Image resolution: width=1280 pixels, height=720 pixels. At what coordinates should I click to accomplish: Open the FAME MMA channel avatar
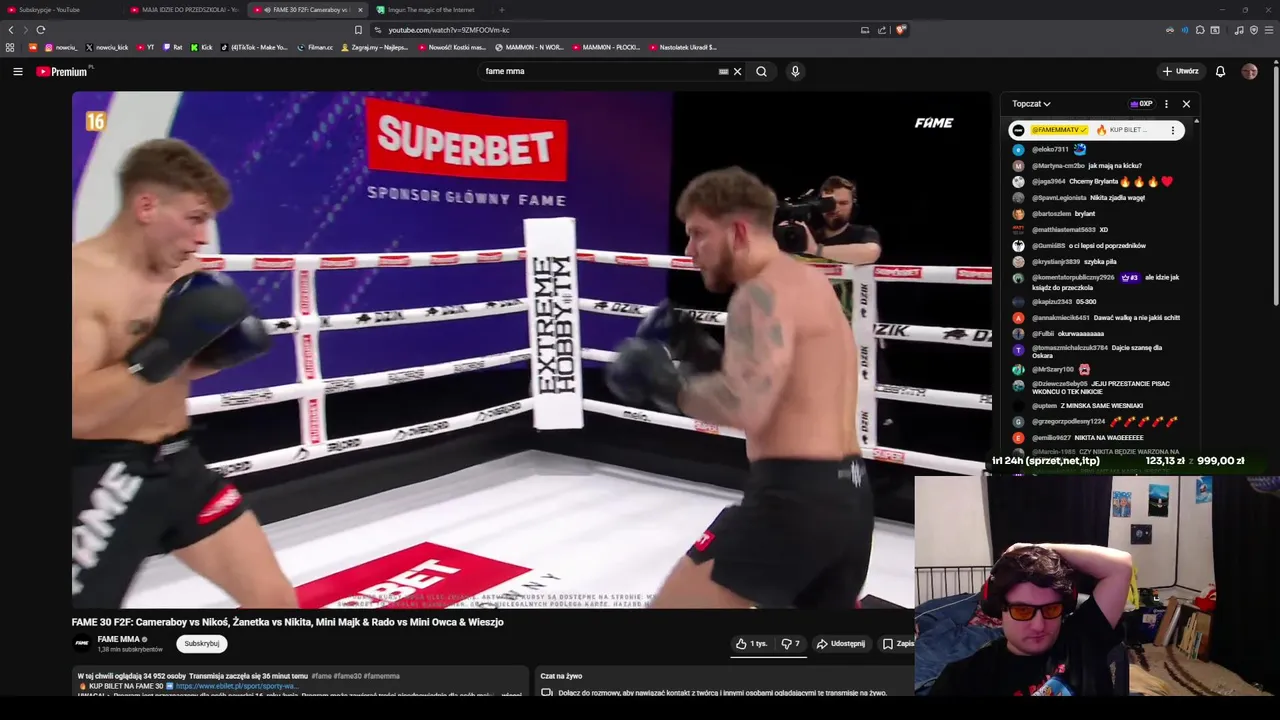coord(82,644)
